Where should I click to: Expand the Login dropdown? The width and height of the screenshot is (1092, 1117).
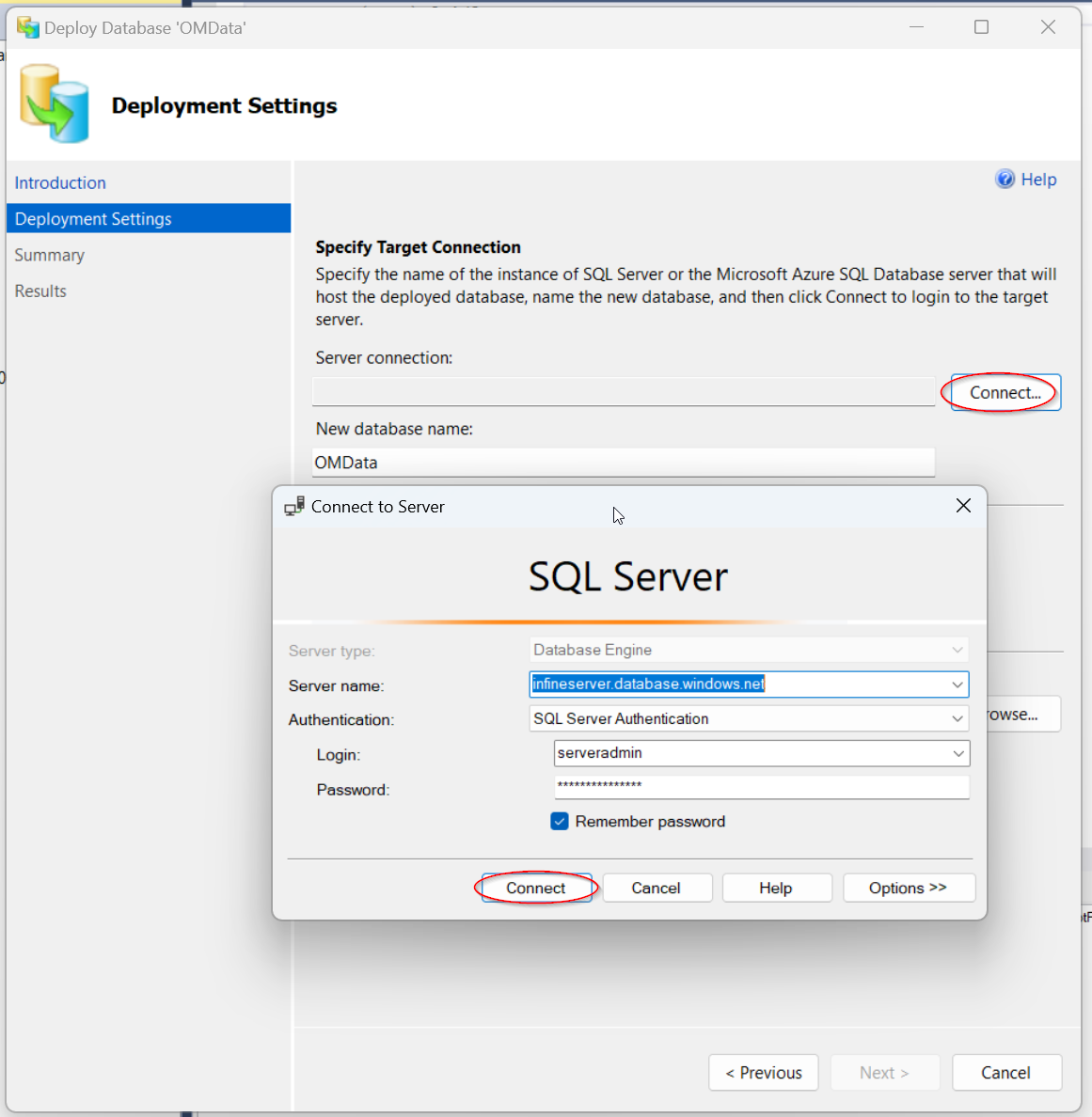pos(957,753)
